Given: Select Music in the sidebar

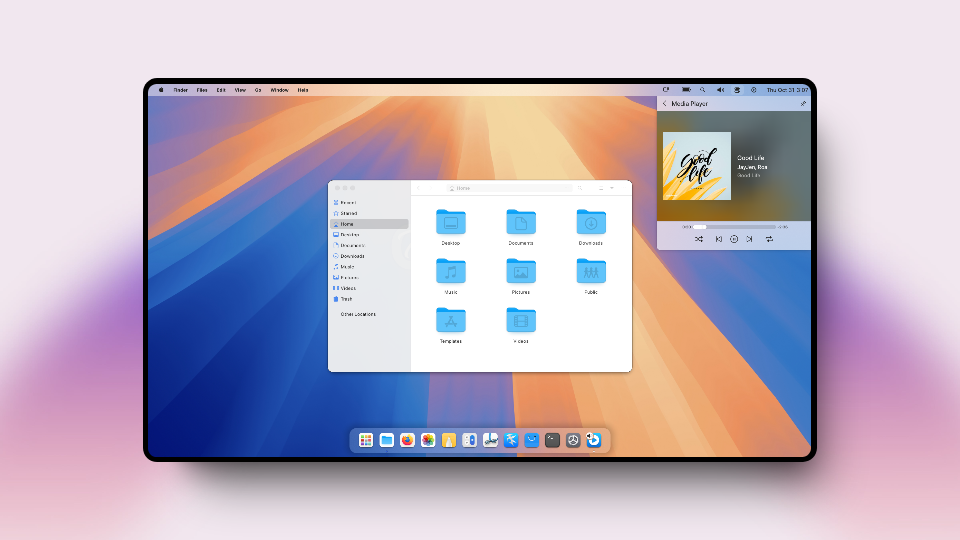Looking at the screenshot, I should coord(369,267).
